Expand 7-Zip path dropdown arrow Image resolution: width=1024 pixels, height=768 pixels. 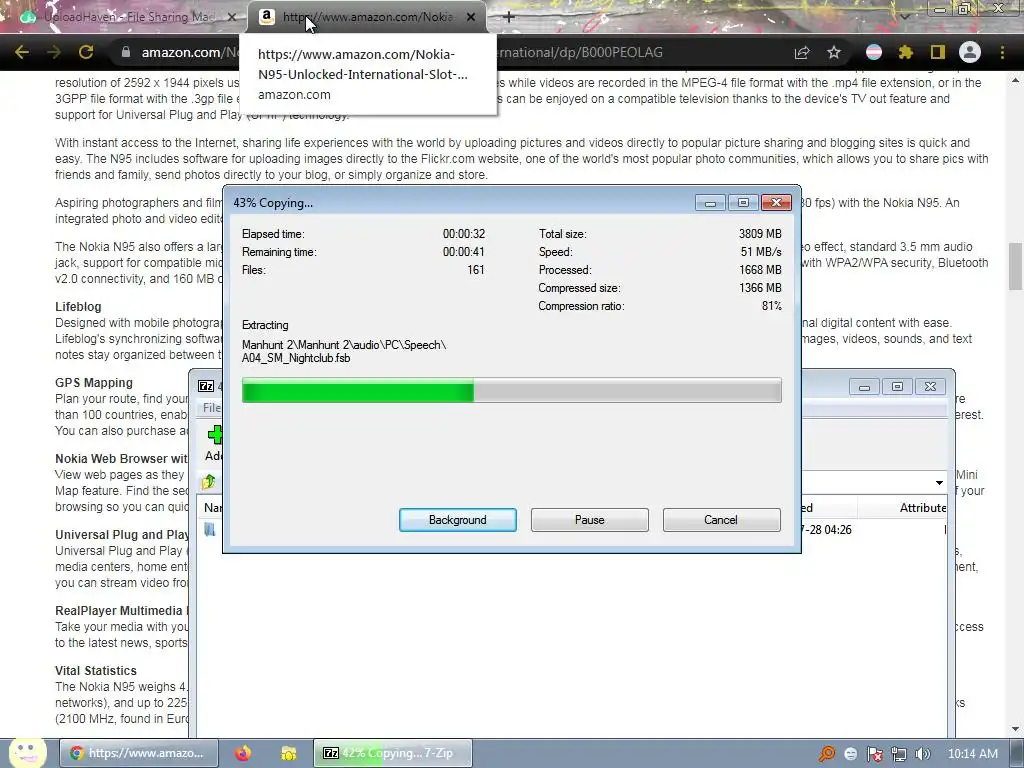[939, 483]
